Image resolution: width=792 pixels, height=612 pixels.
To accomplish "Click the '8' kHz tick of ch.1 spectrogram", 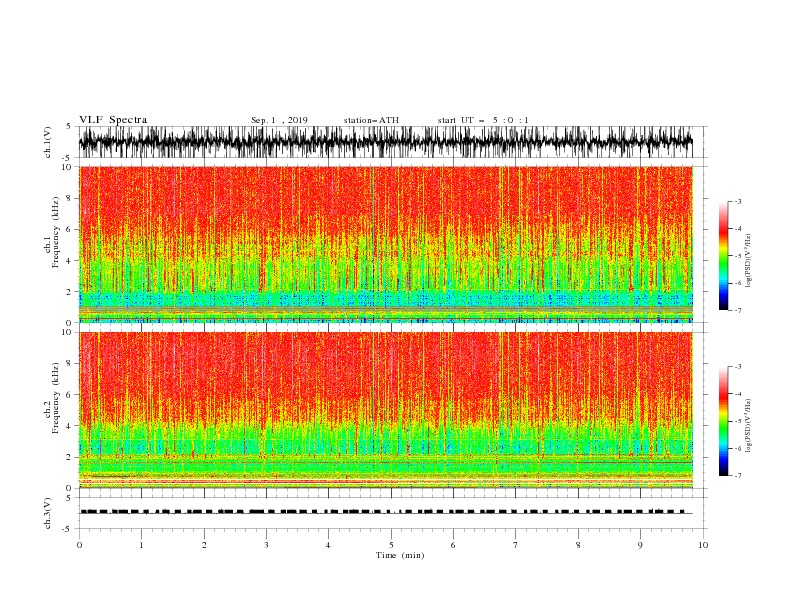I will click(x=69, y=198).
